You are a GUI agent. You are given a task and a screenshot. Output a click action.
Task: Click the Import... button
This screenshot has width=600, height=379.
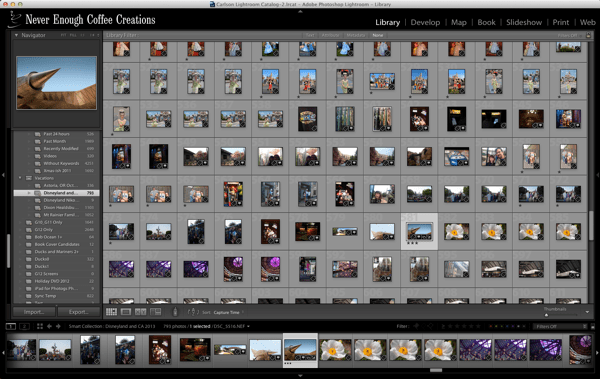(34, 312)
